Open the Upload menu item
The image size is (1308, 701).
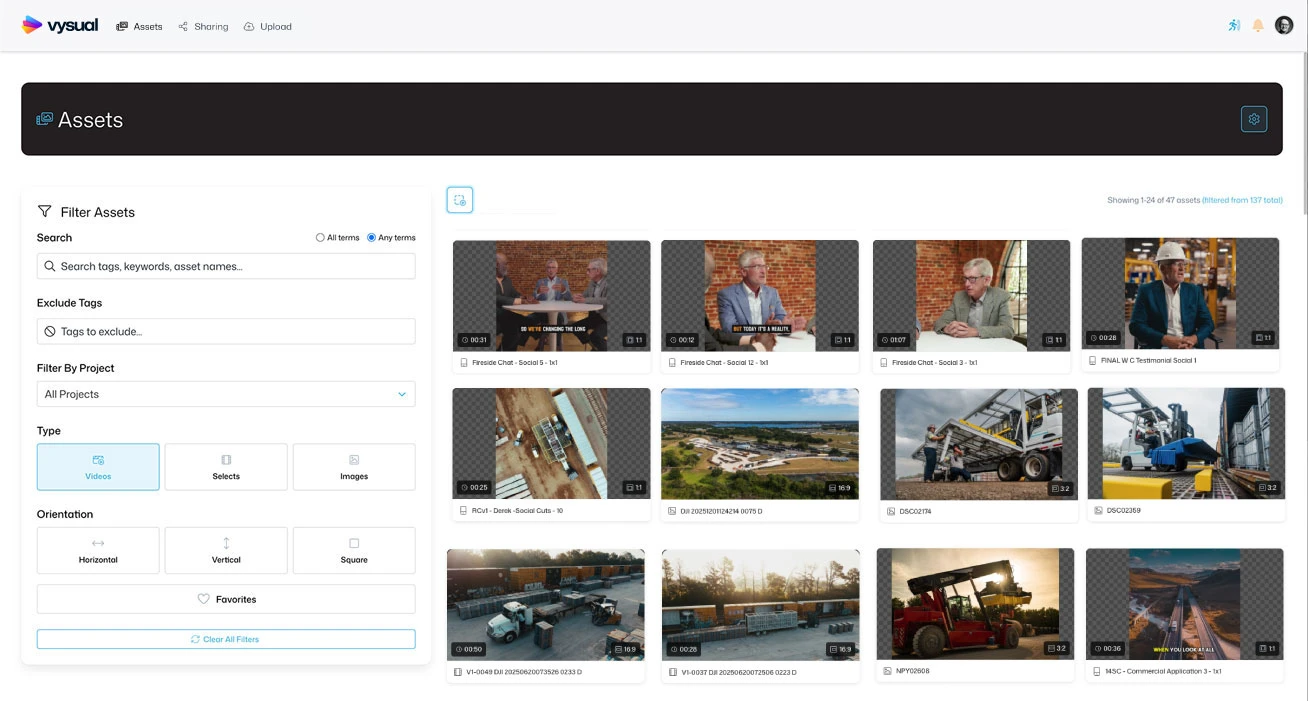[x=267, y=26]
